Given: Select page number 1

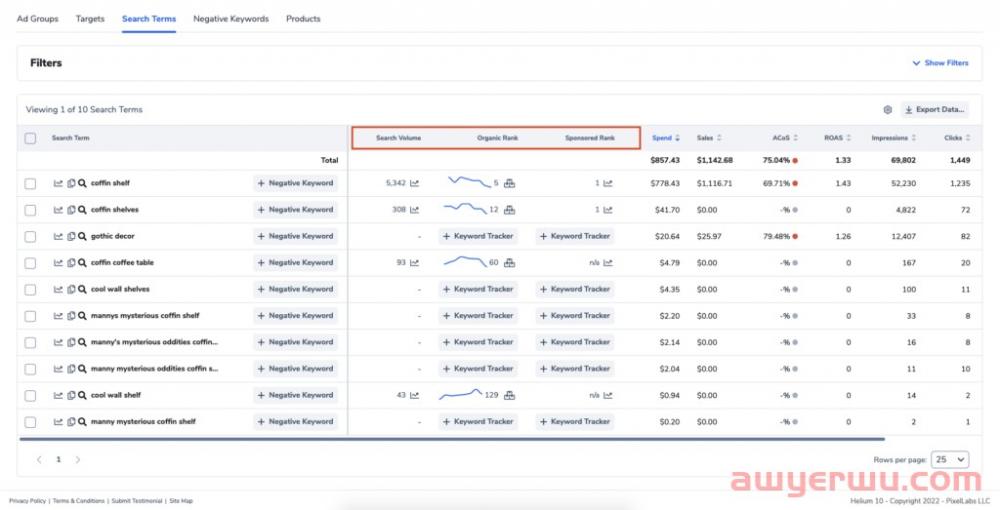Looking at the screenshot, I should [x=58, y=460].
